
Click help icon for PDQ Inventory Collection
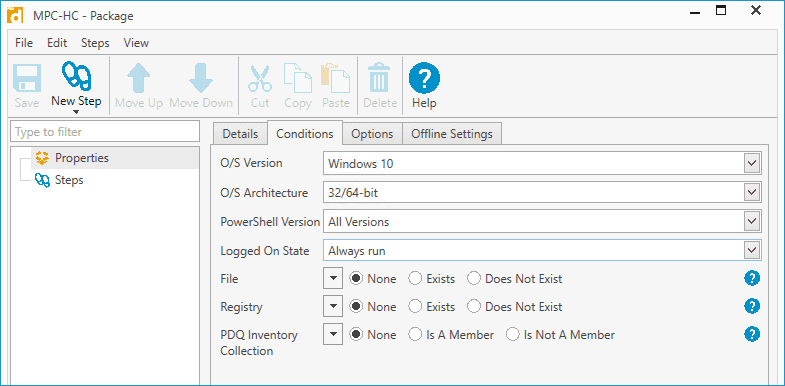(752, 334)
